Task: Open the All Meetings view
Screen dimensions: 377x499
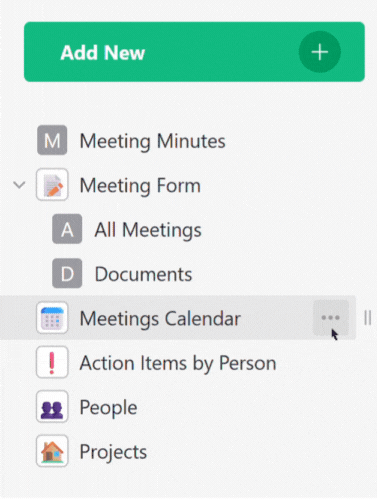Action: pos(148,230)
